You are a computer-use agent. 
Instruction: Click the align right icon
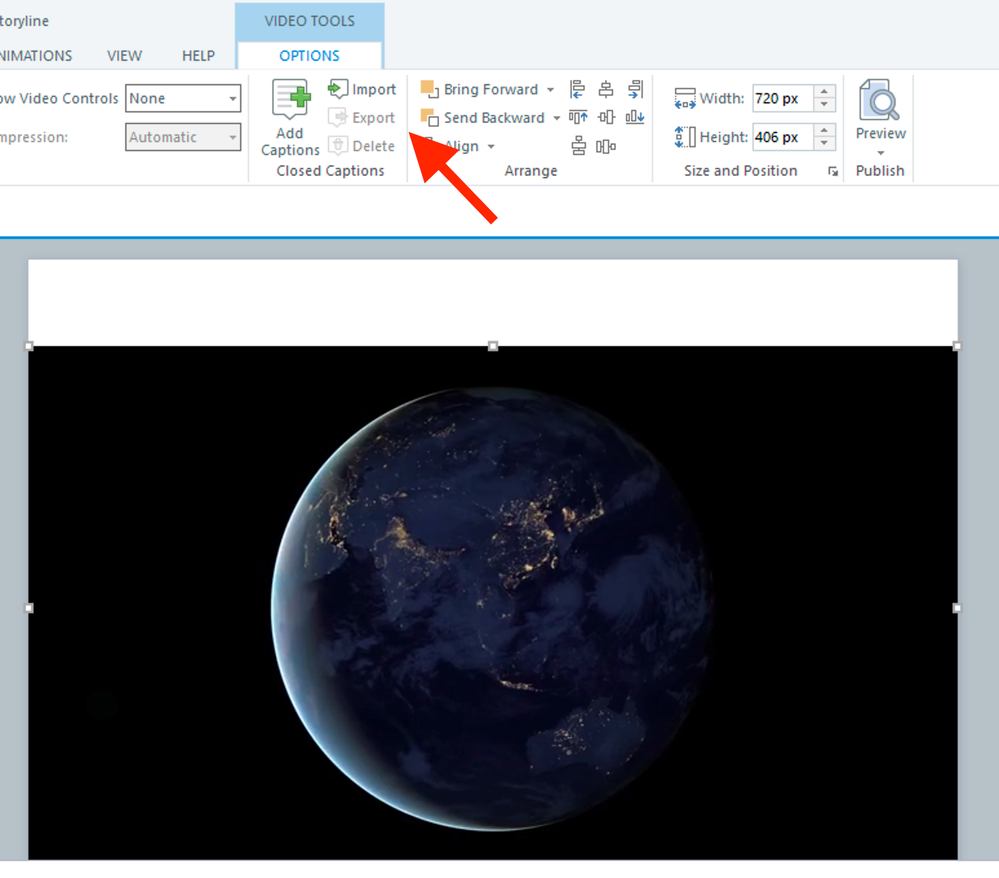635,90
